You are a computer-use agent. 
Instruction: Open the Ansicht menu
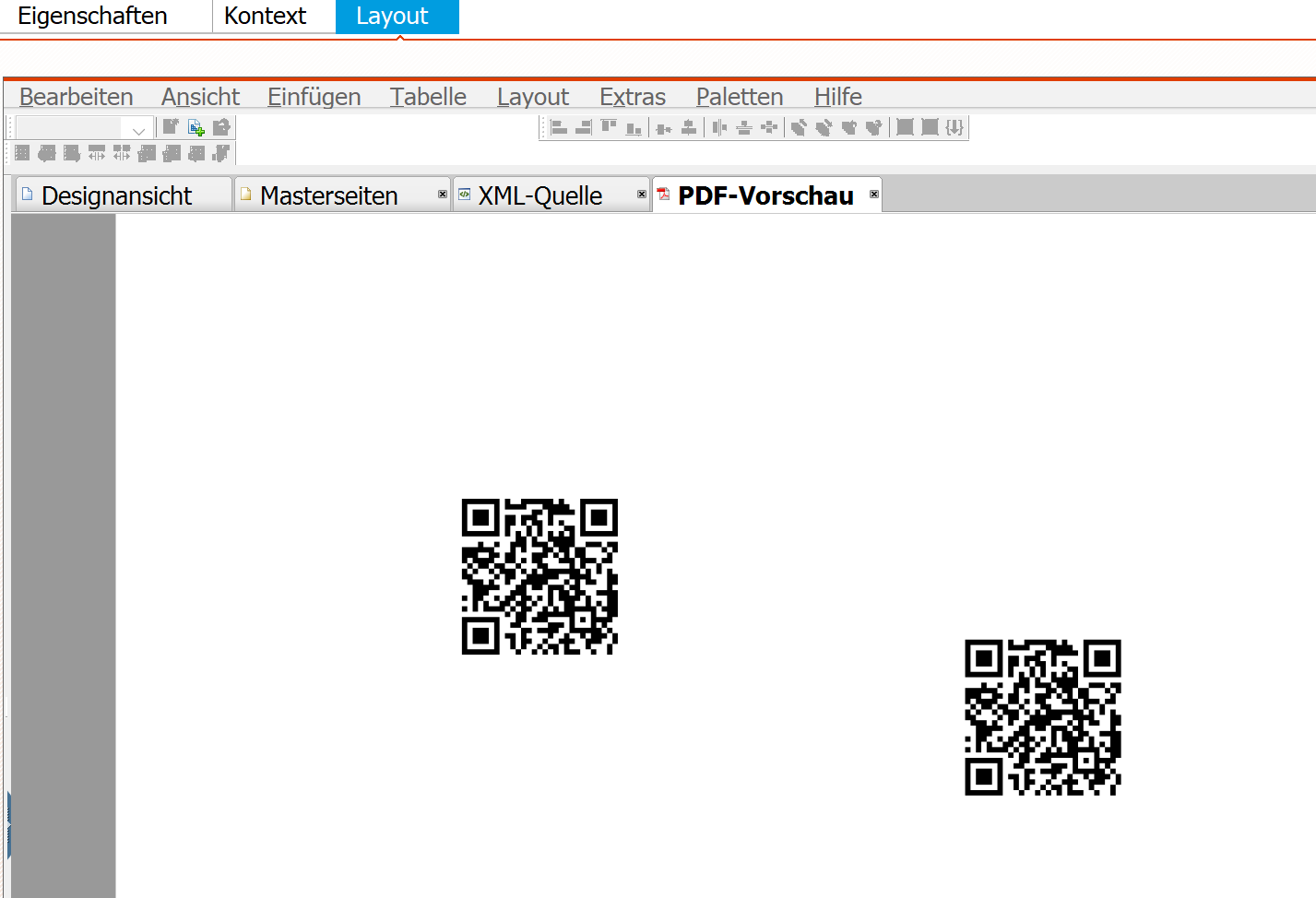200,97
